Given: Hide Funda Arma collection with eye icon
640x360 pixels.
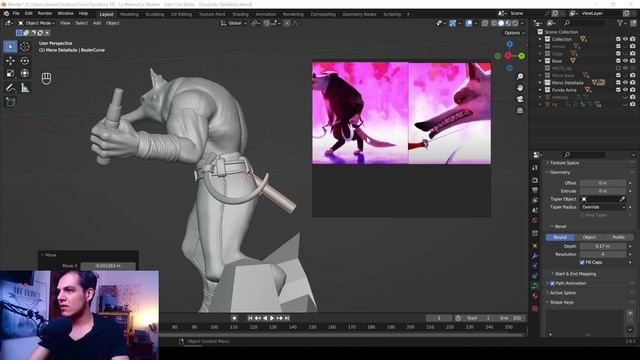Looking at the screenshot, I should coord(625,90).
